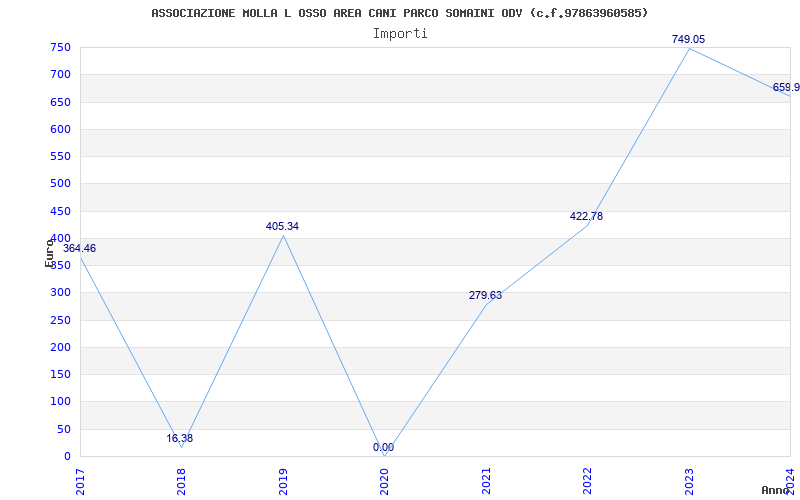Select the 150 y-axis tick label
Viewport: 800px width, 500px height.
coord(60,374)
